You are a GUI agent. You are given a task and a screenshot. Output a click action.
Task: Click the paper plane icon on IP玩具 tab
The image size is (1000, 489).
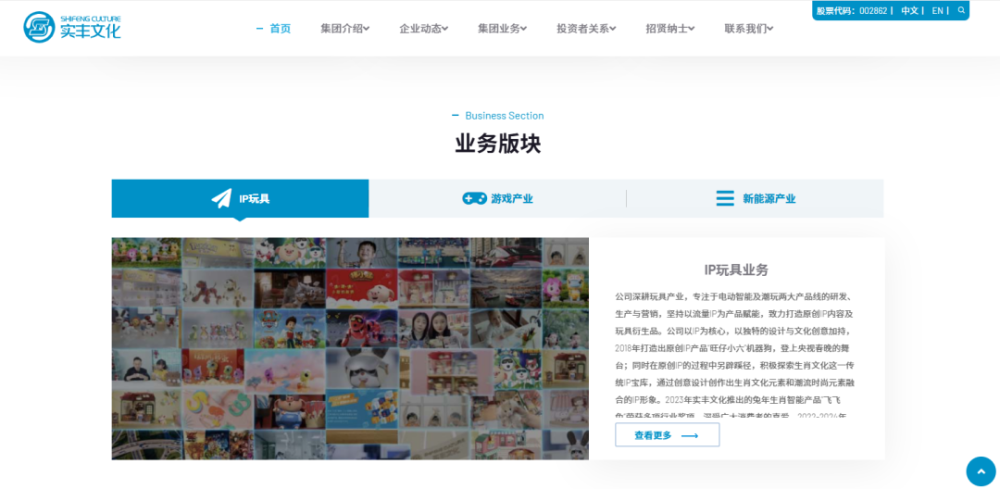coord(221,198)
